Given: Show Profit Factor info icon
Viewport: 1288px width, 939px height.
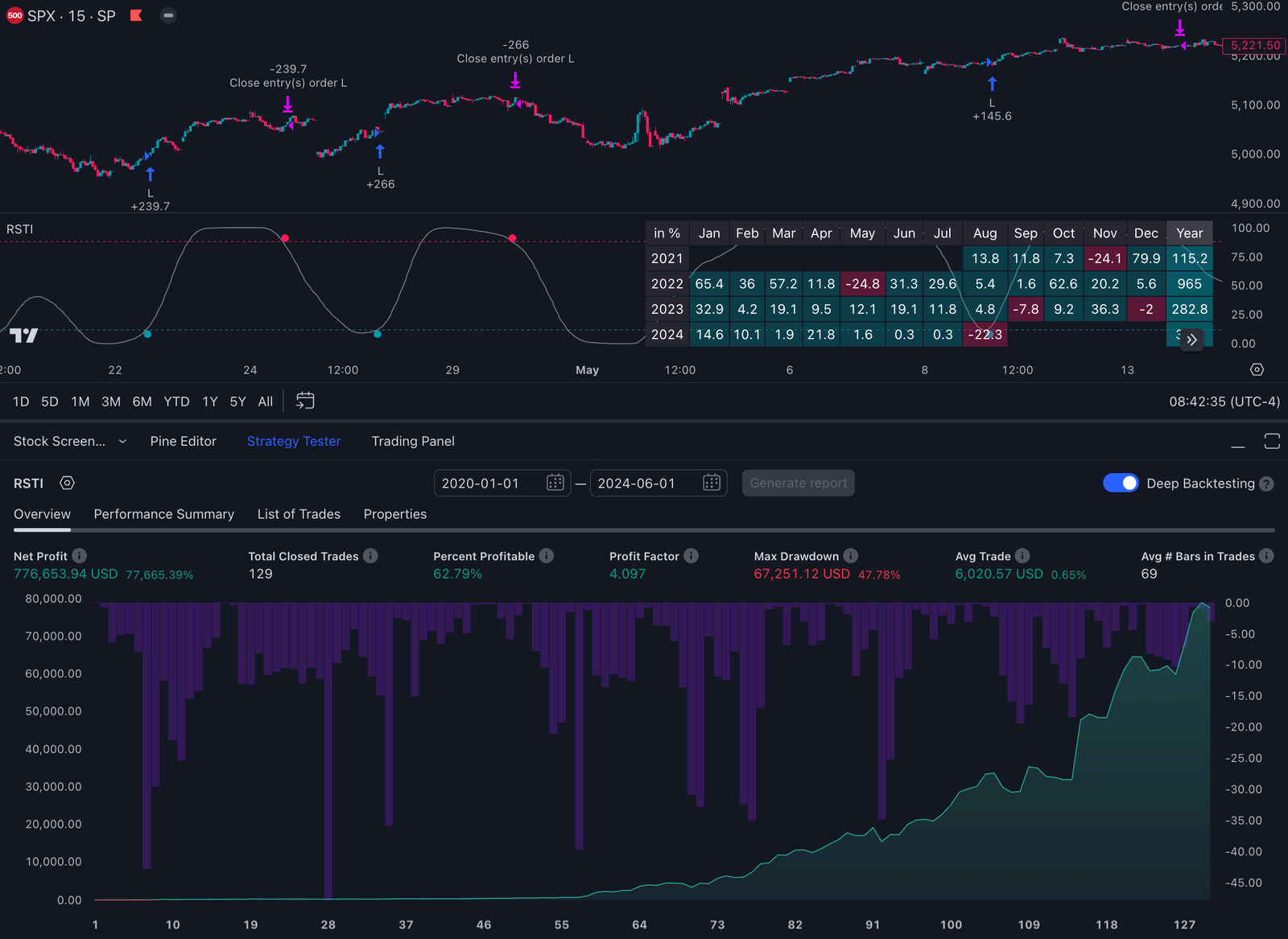Looking at the screenshot, I should tap(691, 556).
